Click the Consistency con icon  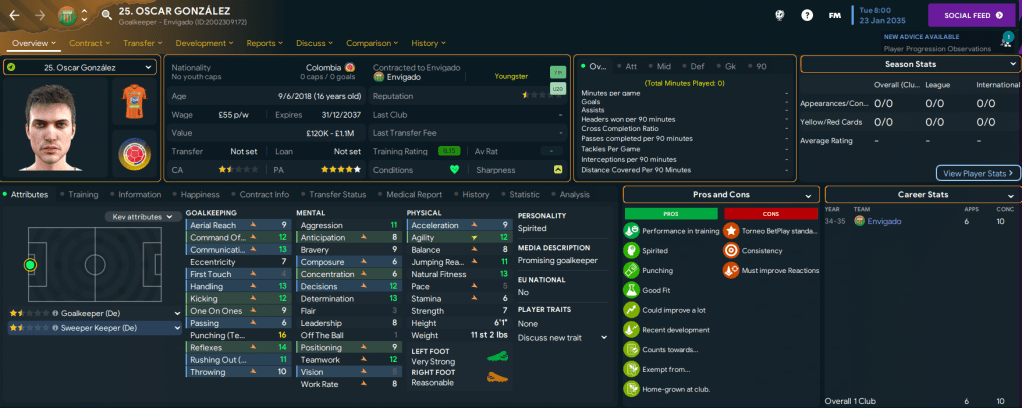coord(733,251)
